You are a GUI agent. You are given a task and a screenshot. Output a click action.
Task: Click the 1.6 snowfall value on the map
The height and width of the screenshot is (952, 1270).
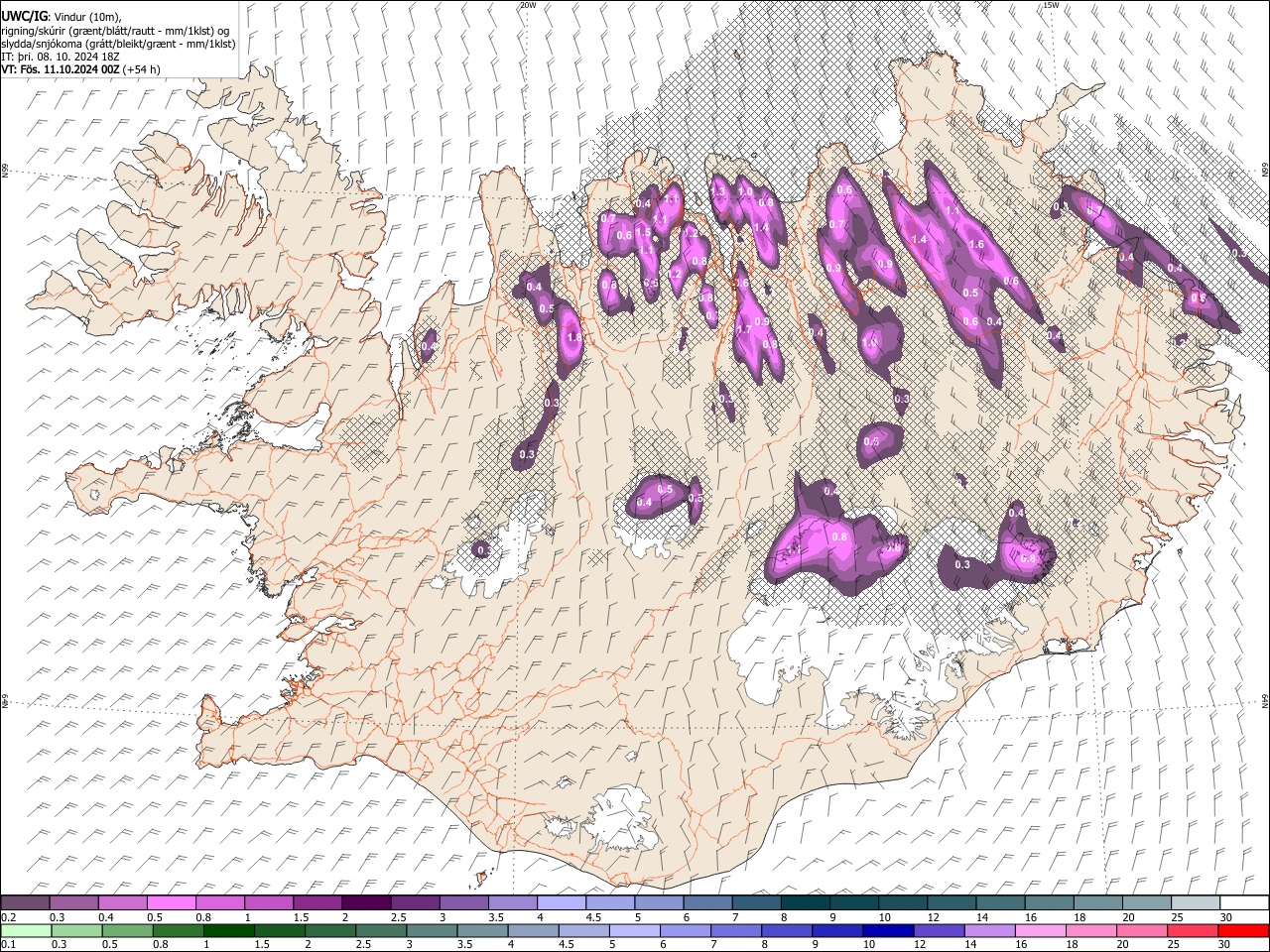click(x=975, y=244)
